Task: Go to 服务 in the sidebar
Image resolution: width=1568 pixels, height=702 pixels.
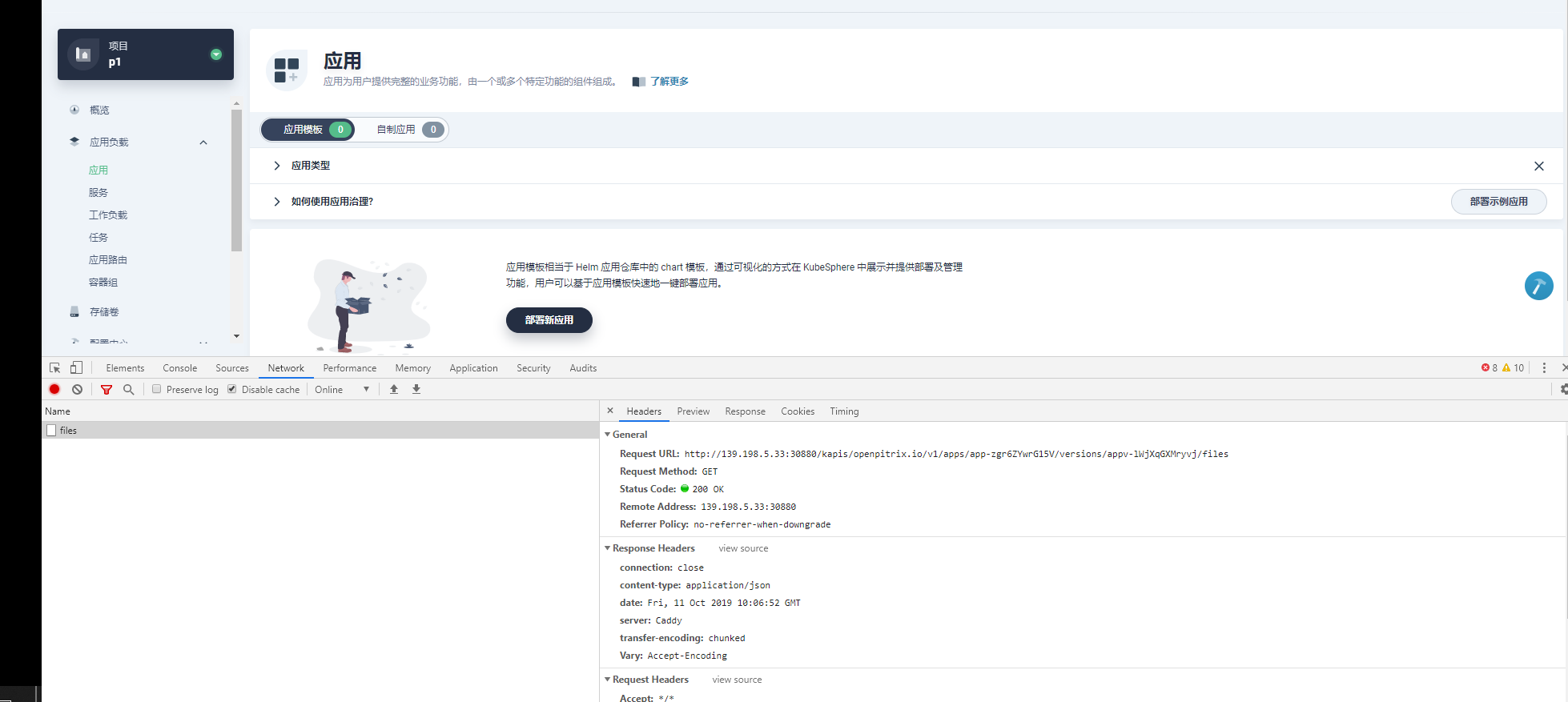Action: pos(99,192)
